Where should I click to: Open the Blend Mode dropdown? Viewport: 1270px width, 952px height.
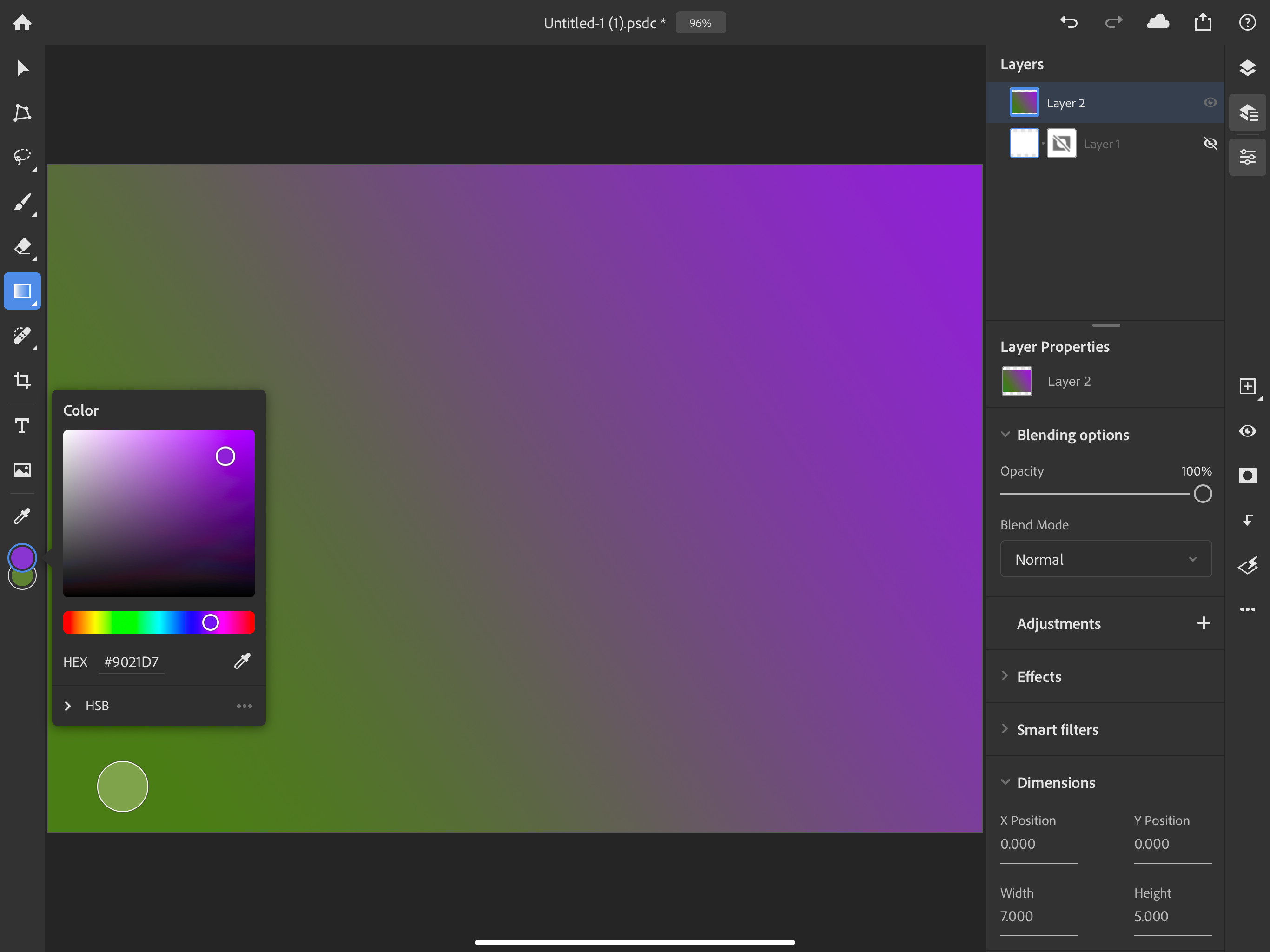click(x=1105, y=558)
